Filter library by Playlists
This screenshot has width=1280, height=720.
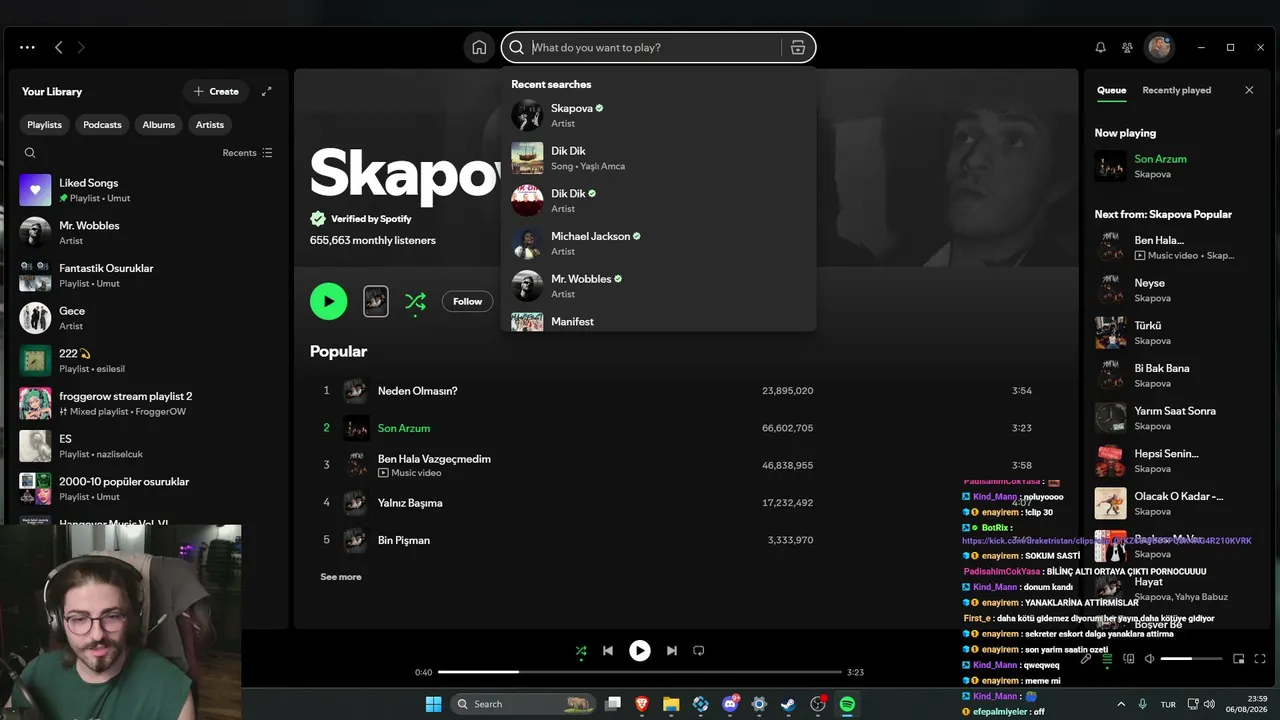pos(44,125)
